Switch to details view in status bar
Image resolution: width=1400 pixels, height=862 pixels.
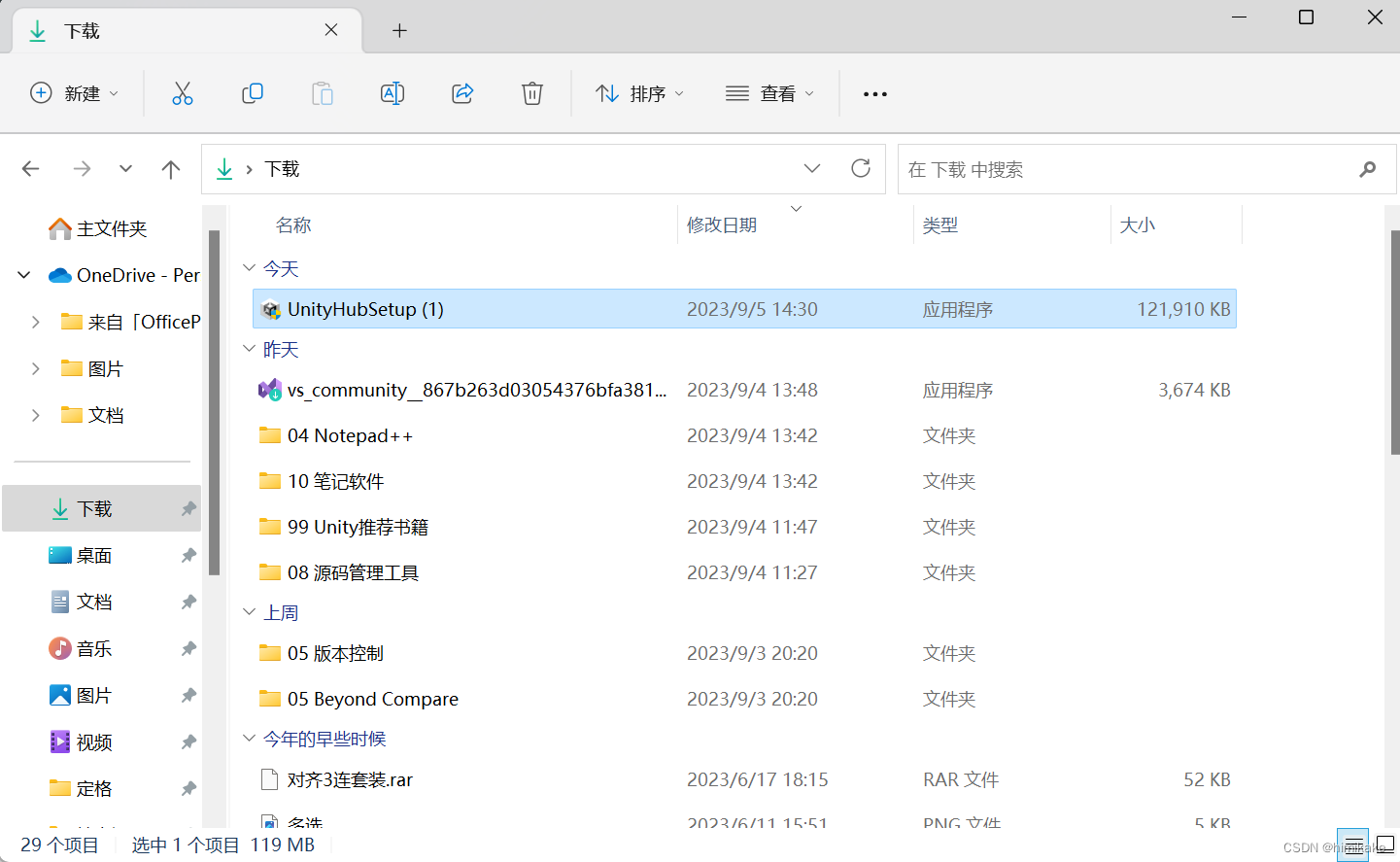[1354, 845]
